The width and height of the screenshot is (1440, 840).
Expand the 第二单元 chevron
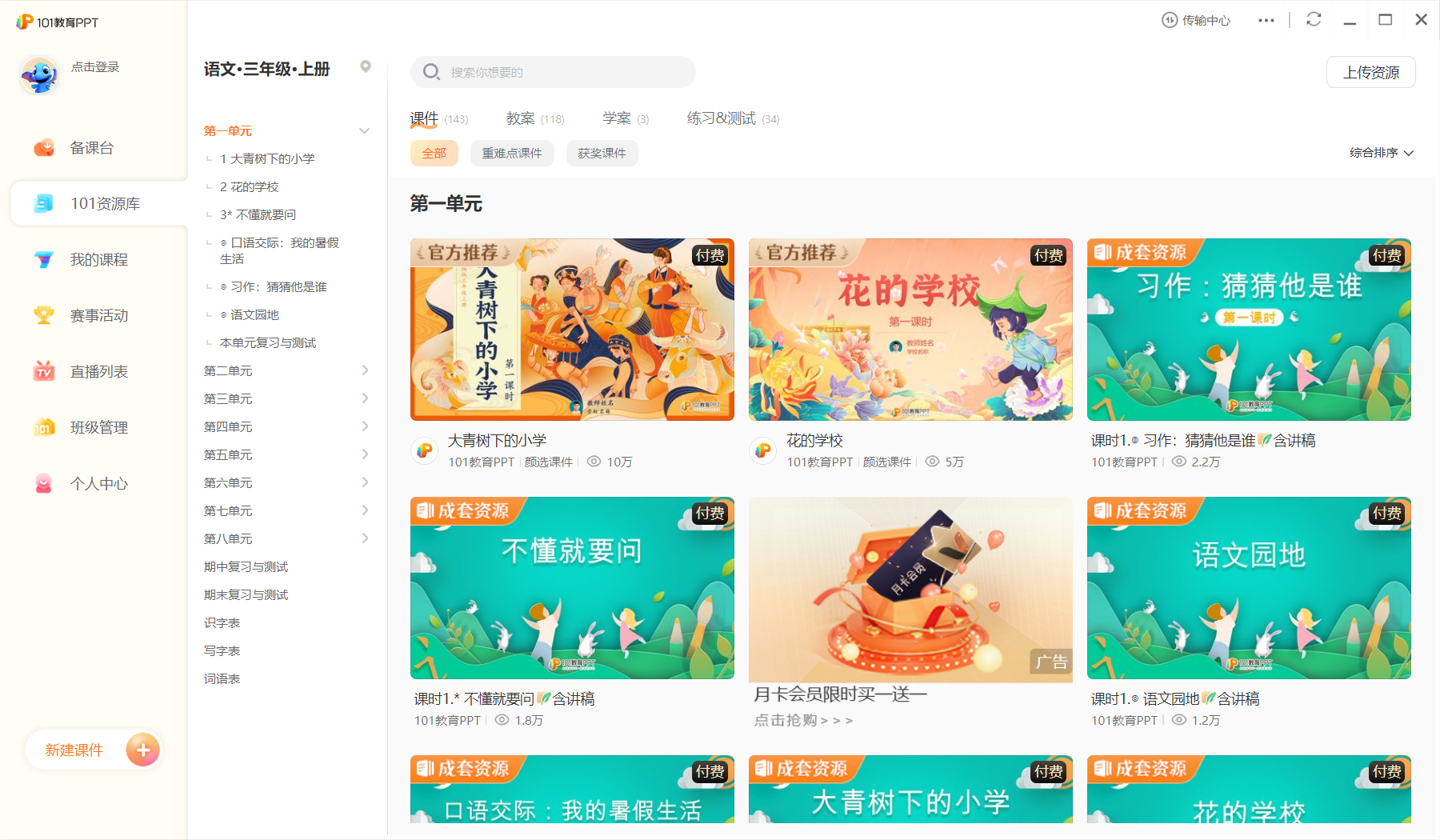point(365,370)
